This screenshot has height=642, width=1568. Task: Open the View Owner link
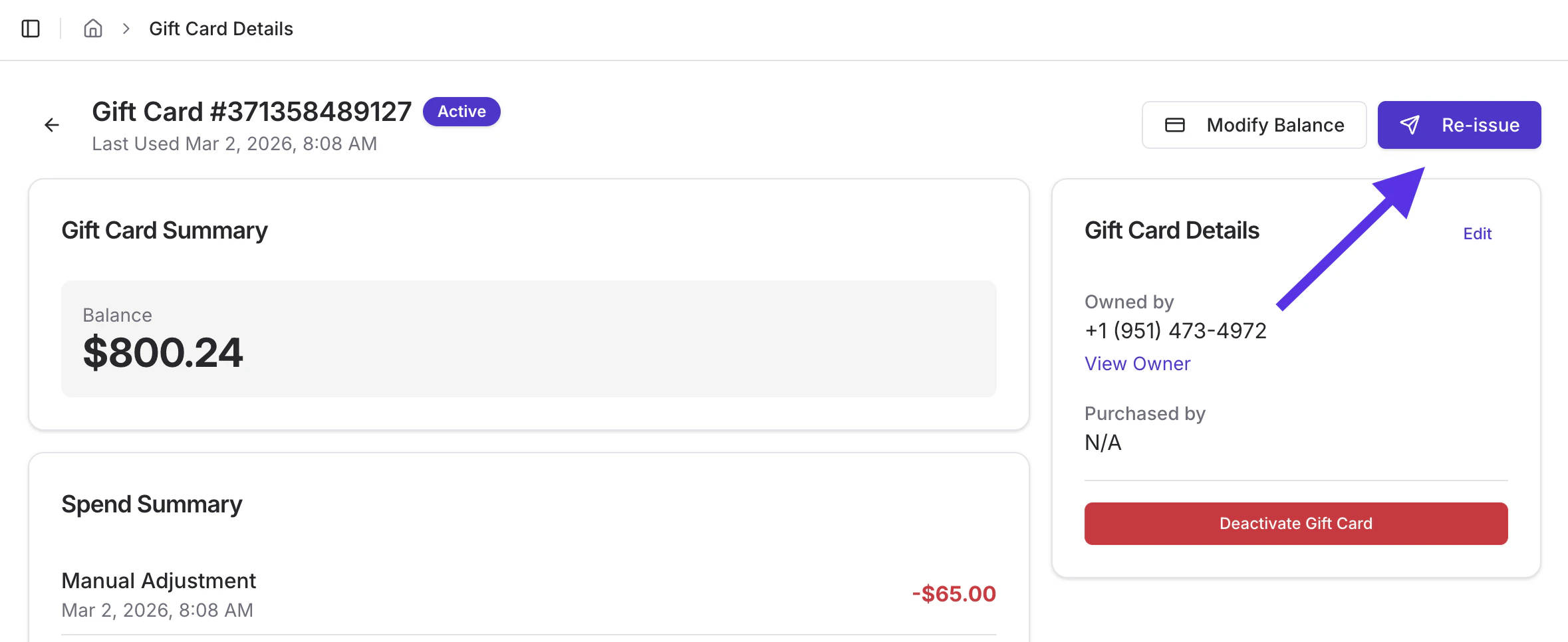[x=1137, y=364]
